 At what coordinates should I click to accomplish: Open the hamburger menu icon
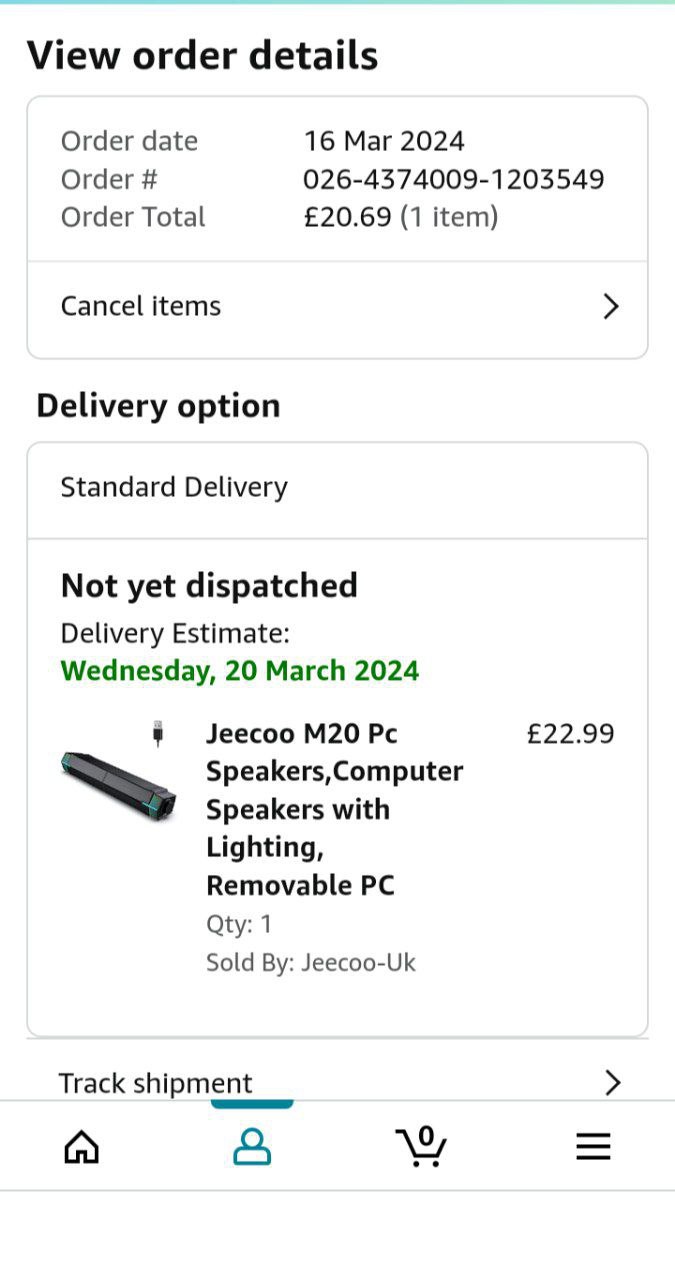593,1147
